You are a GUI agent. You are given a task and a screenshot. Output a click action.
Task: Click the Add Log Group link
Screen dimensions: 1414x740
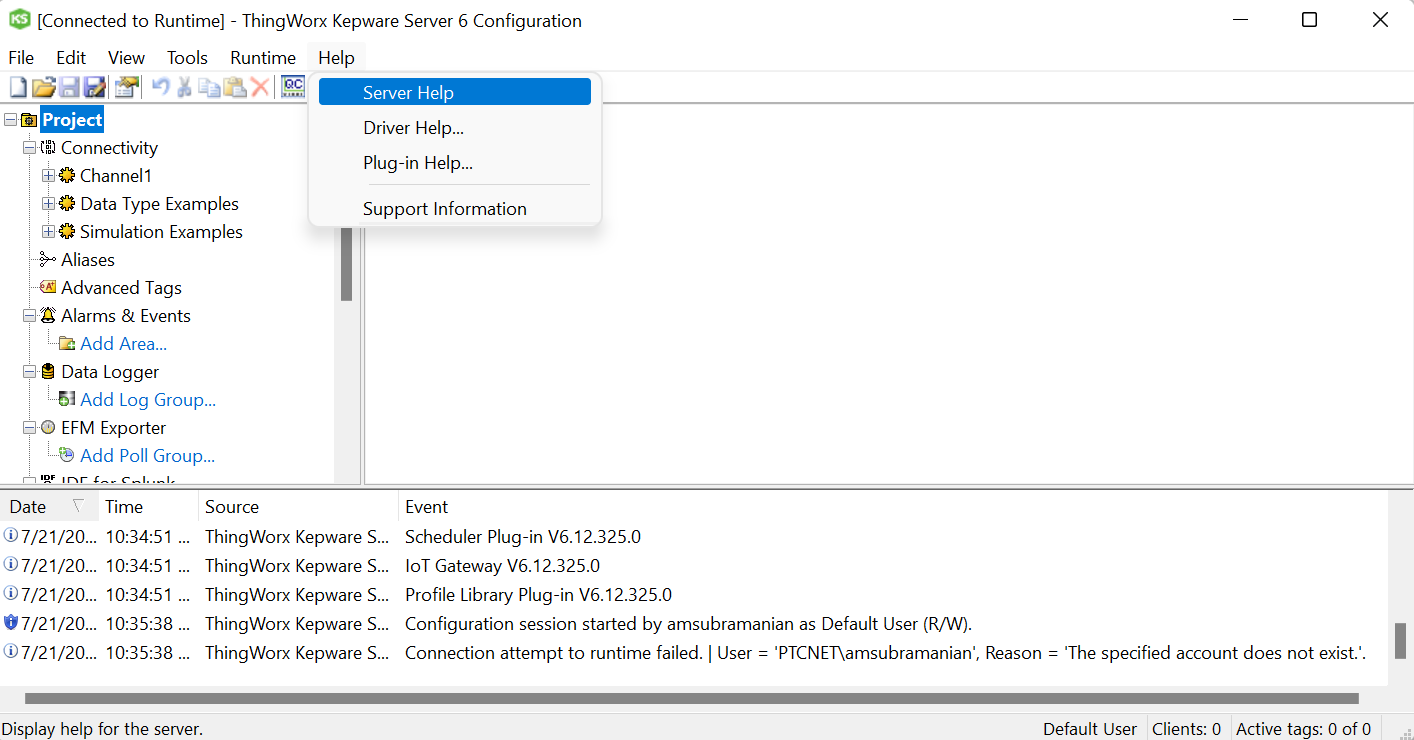point(147,399)
